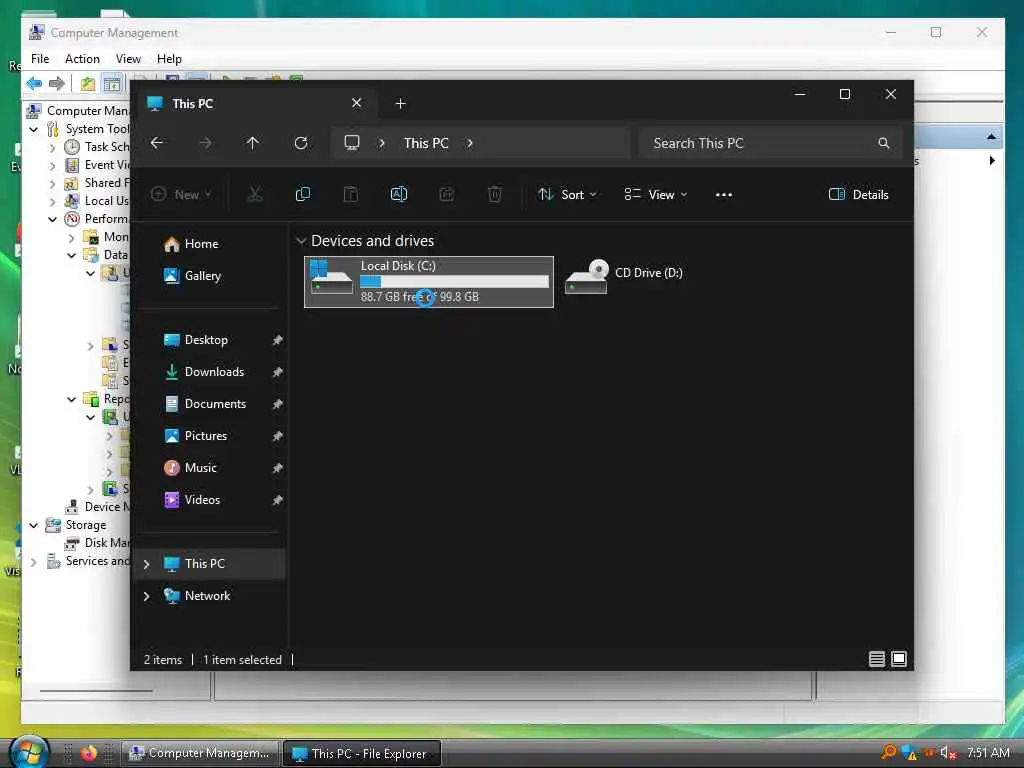Click Up one level icon in Computer Management
Viewport: 1024px width, 768px height.
[88, 84]
